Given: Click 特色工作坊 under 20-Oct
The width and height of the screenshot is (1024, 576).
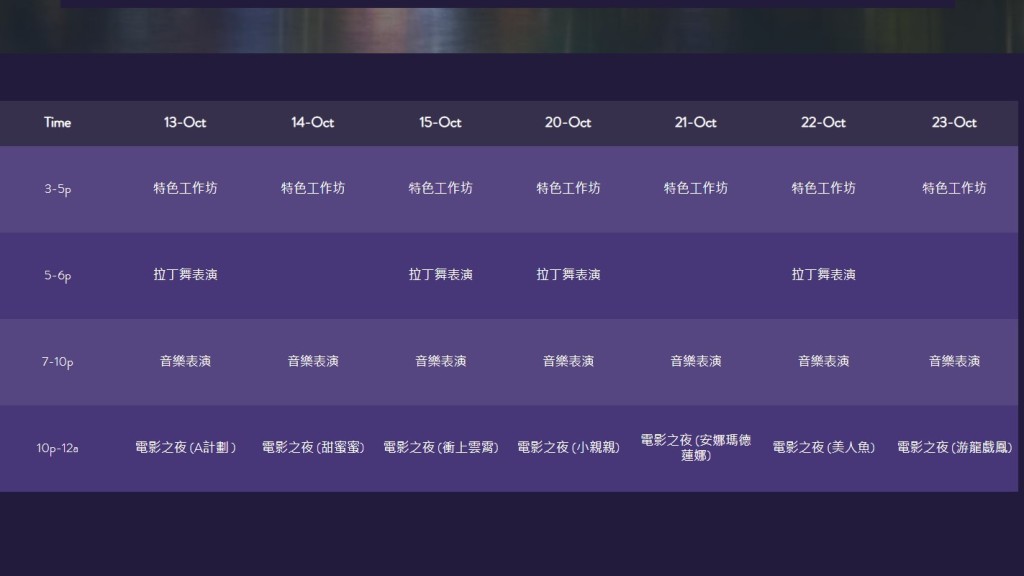Looking at the screenshot, I should pos(568,188).
